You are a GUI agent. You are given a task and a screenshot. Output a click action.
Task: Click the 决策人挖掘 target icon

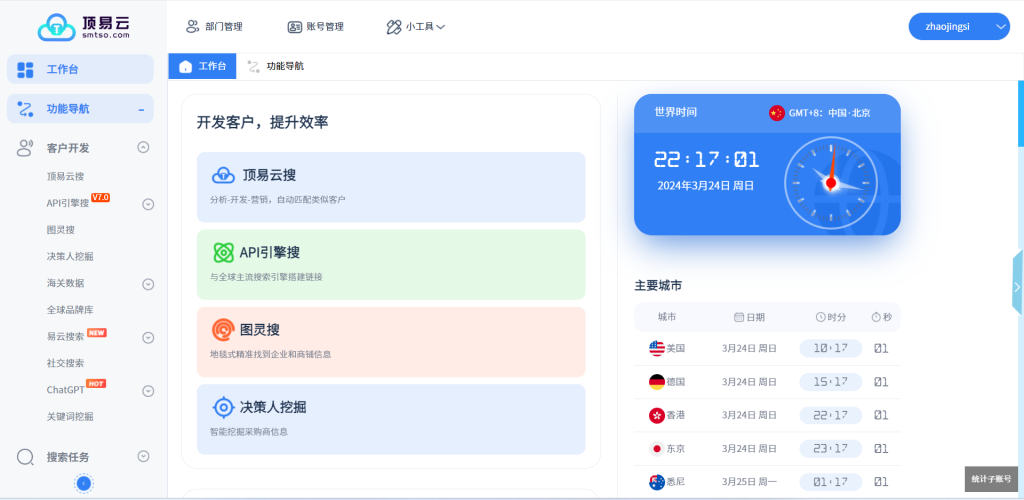pyautogui.click(x=223, y=407)
